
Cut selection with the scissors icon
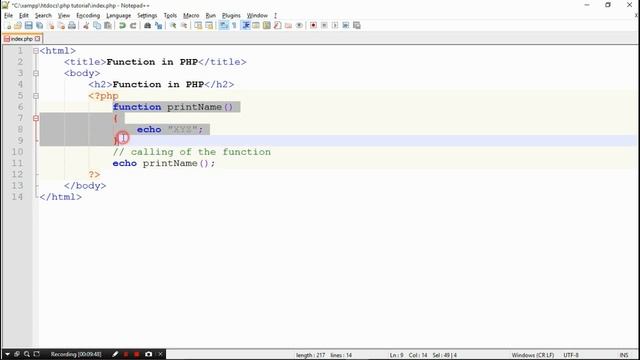point(86,25)
